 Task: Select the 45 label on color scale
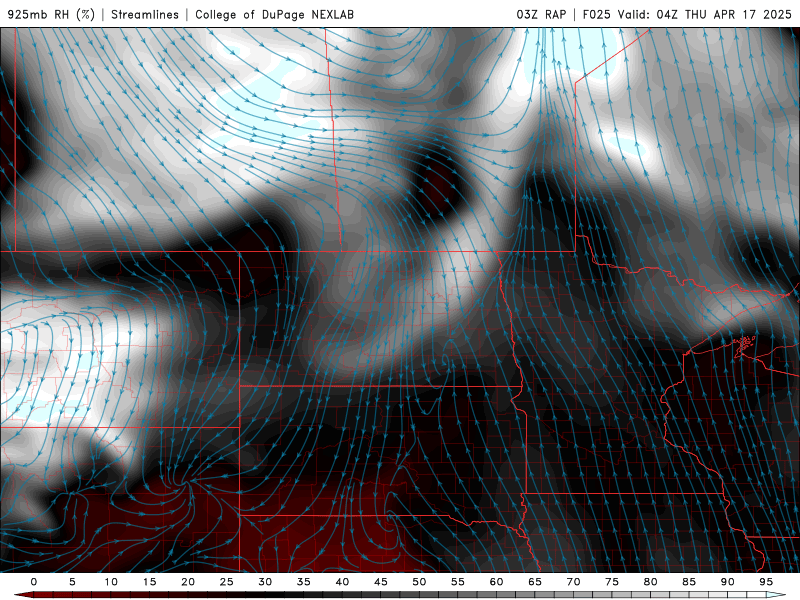pos(381,582)
